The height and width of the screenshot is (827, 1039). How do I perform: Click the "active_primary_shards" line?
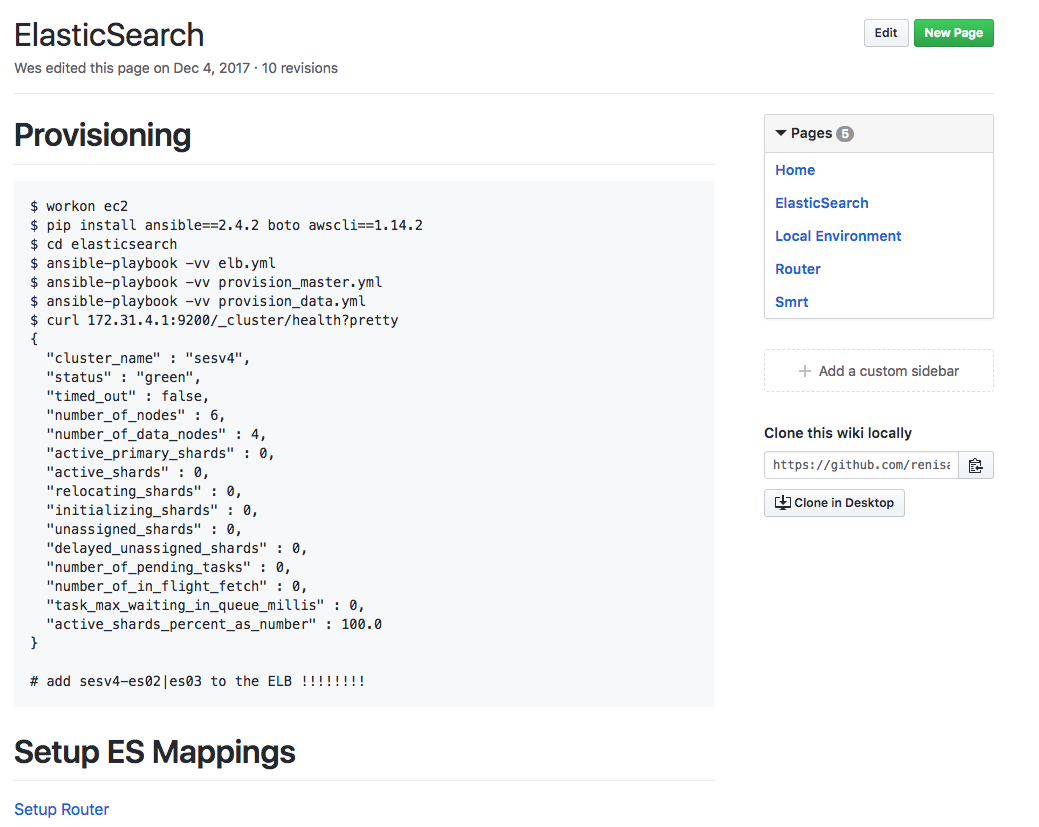pyautogui.click(x=160, y=453)
